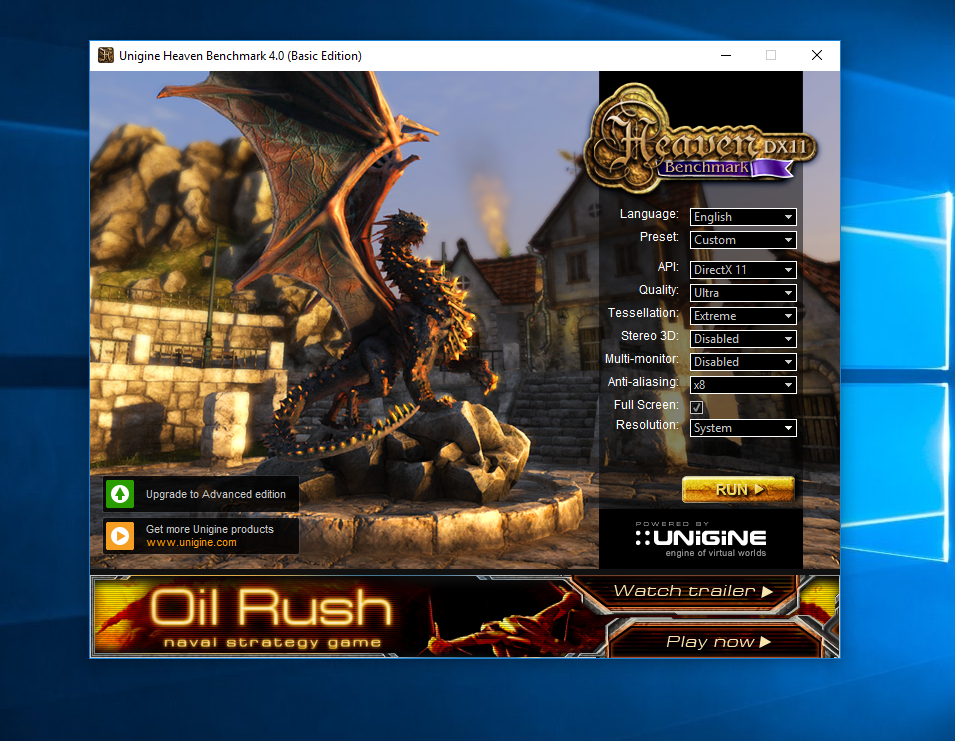Open the Multi-monitor dropdown

pos(742,362)
